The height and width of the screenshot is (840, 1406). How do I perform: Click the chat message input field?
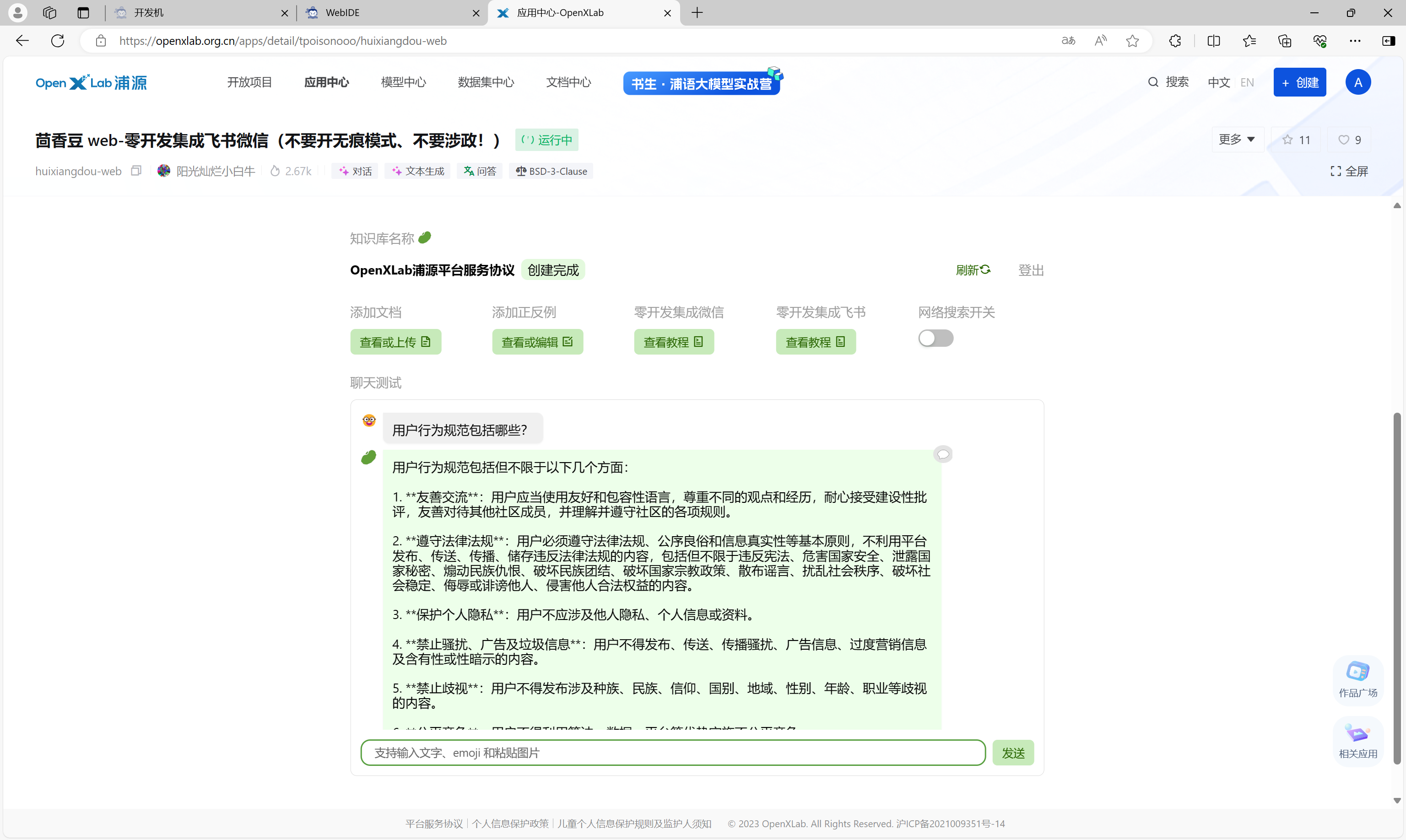coord(673,753)
